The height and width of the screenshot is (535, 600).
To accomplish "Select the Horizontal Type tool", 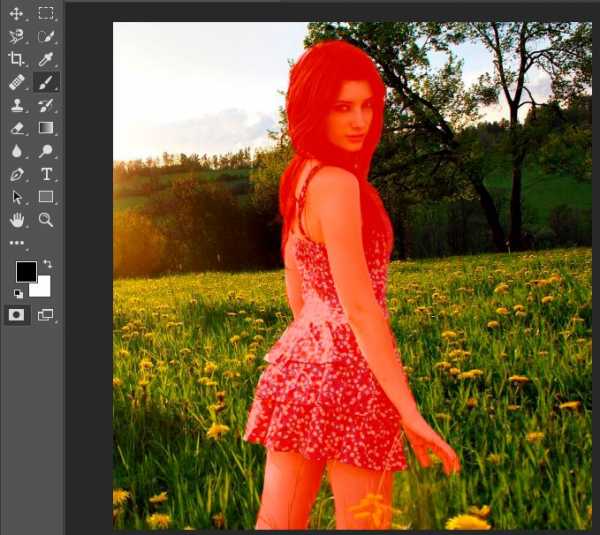I will [46, 174].
